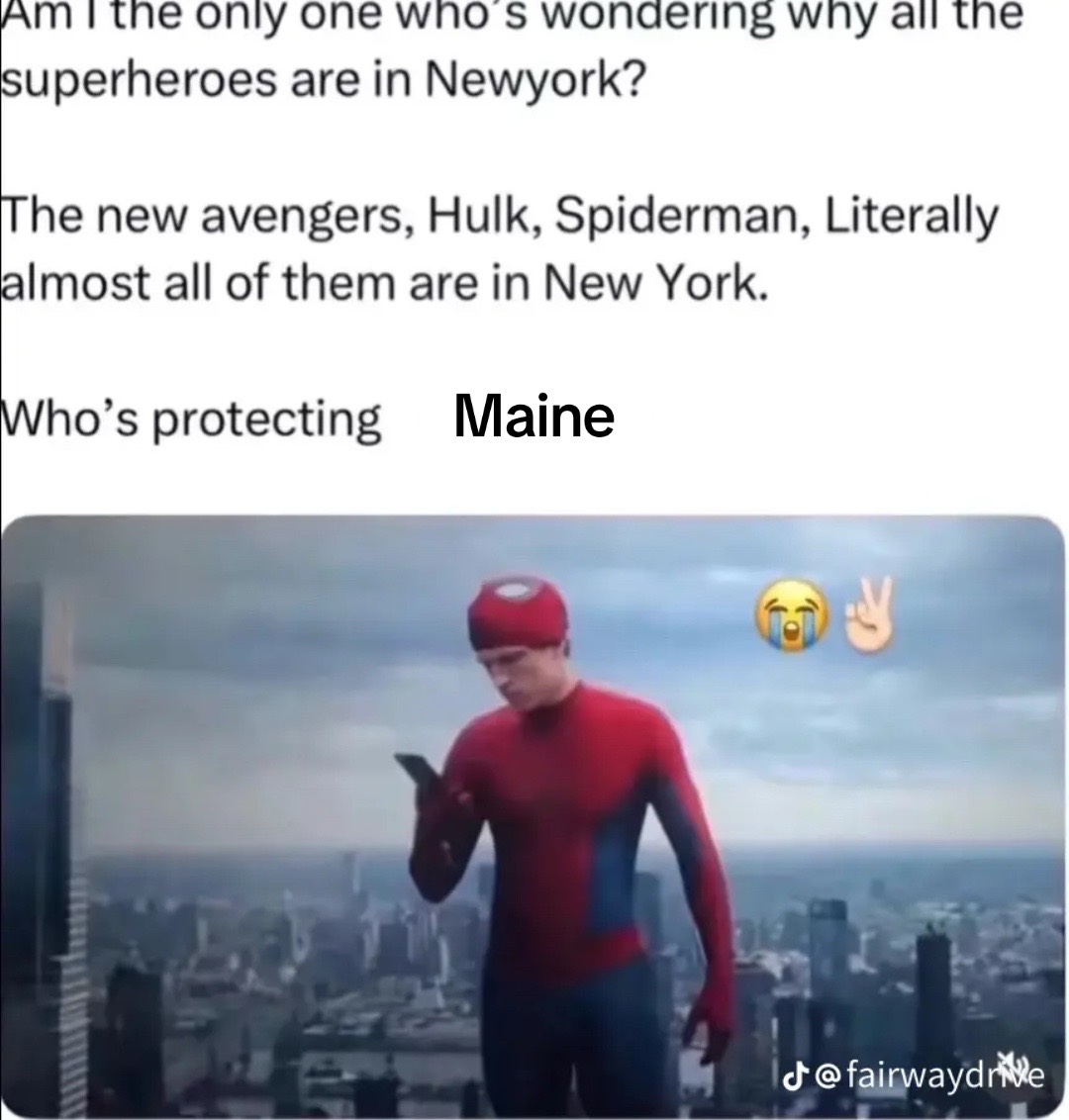Click the bold word Maine
This screenshot has width=1069, height=1120.
[x=534, y=415]
